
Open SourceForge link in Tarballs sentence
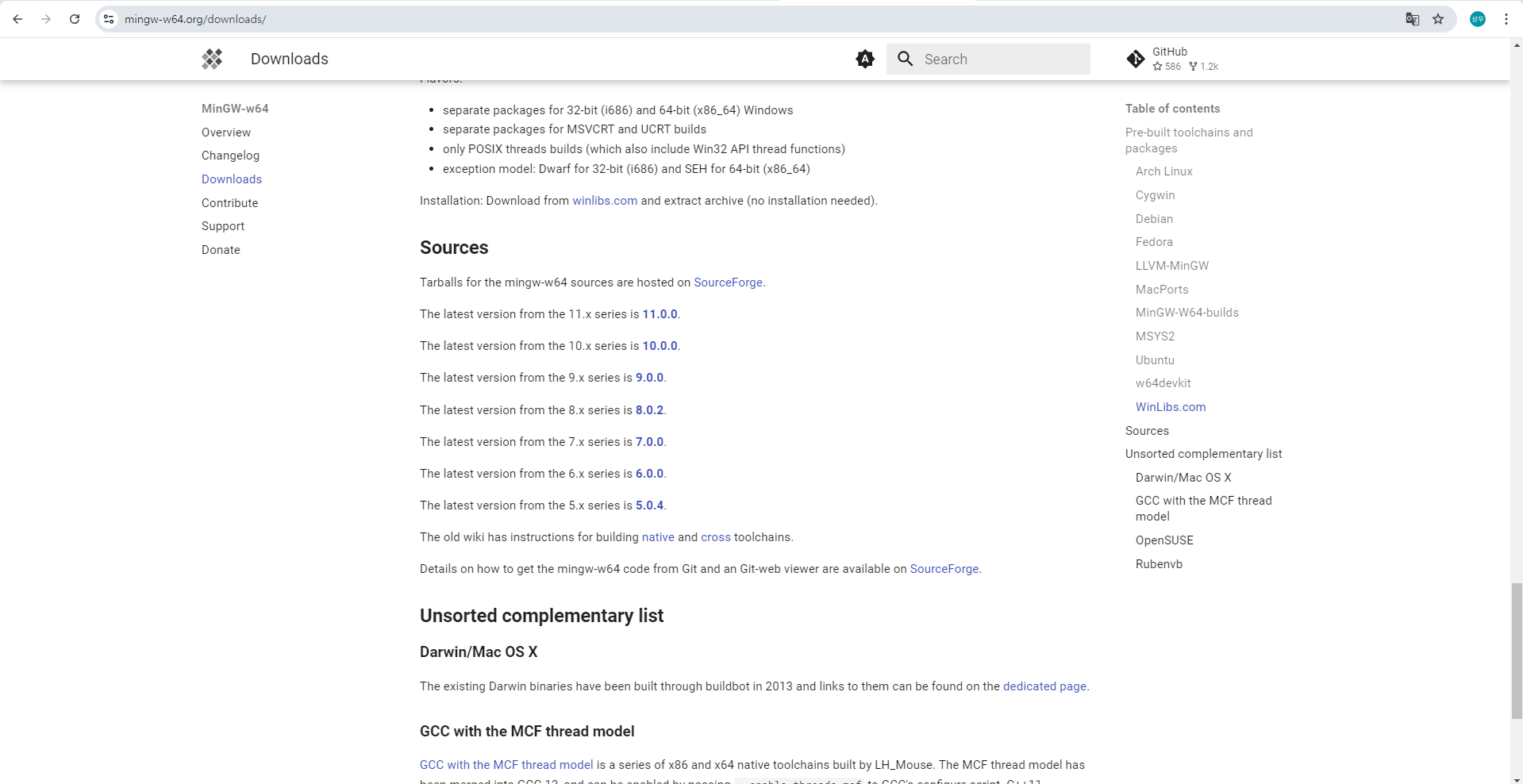pyautogui.click(x=728, y=282)
